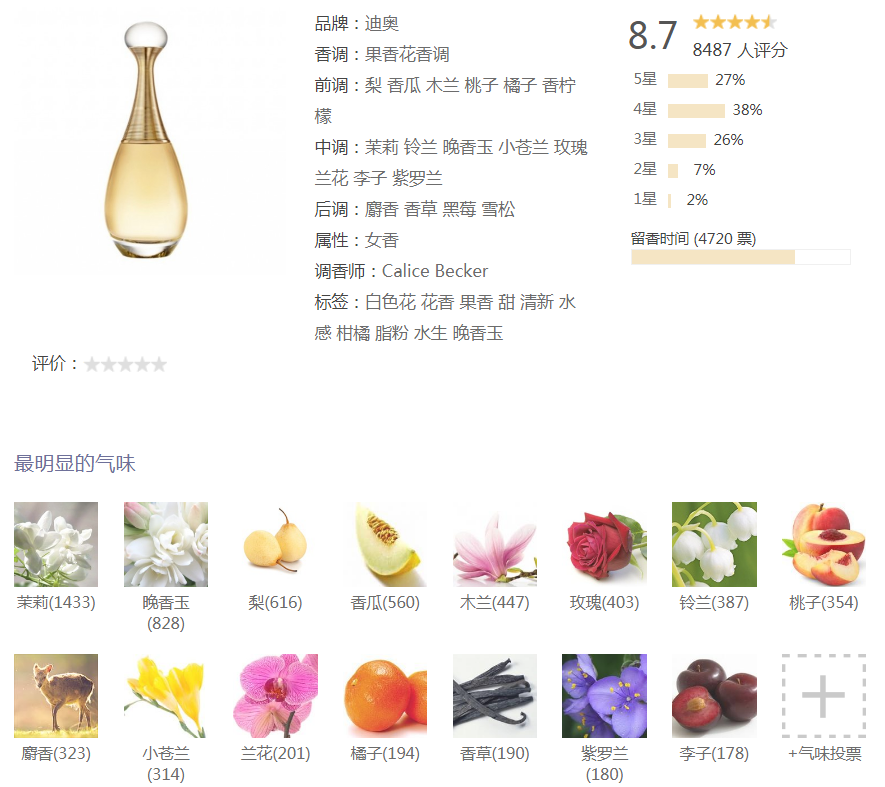The width and height of the screenshot is (885, 787).
Task: Click the 1星 2% rating bar
Action: 669,200
